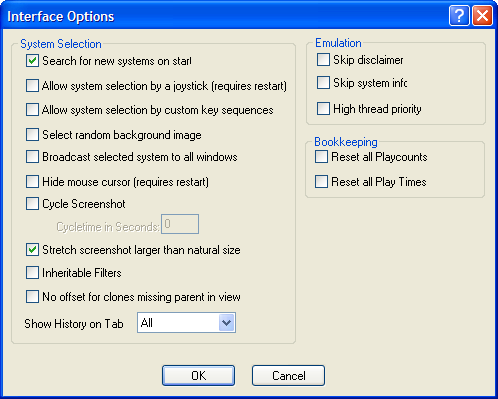Image resolution: width=498 pixels, height=399 pixels.
Task: Check Reset all Playcounts
Action: [321, 157]
